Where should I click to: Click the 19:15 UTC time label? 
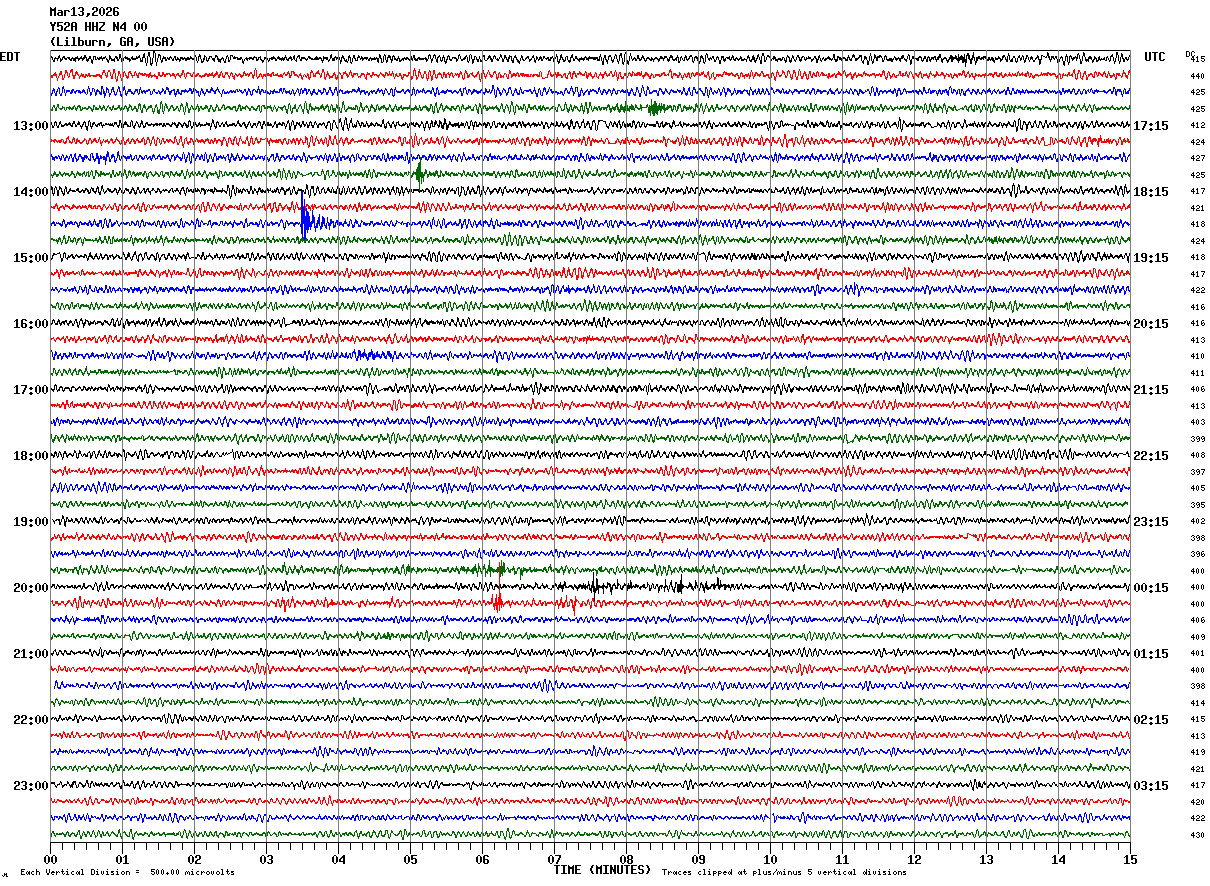click(1151, 258)
